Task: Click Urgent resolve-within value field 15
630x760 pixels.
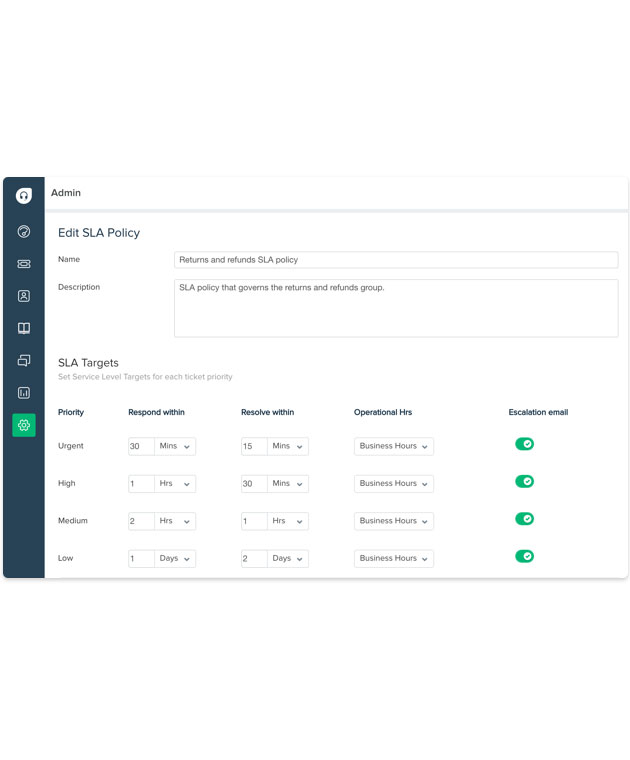Action: [x=254, y=446]
